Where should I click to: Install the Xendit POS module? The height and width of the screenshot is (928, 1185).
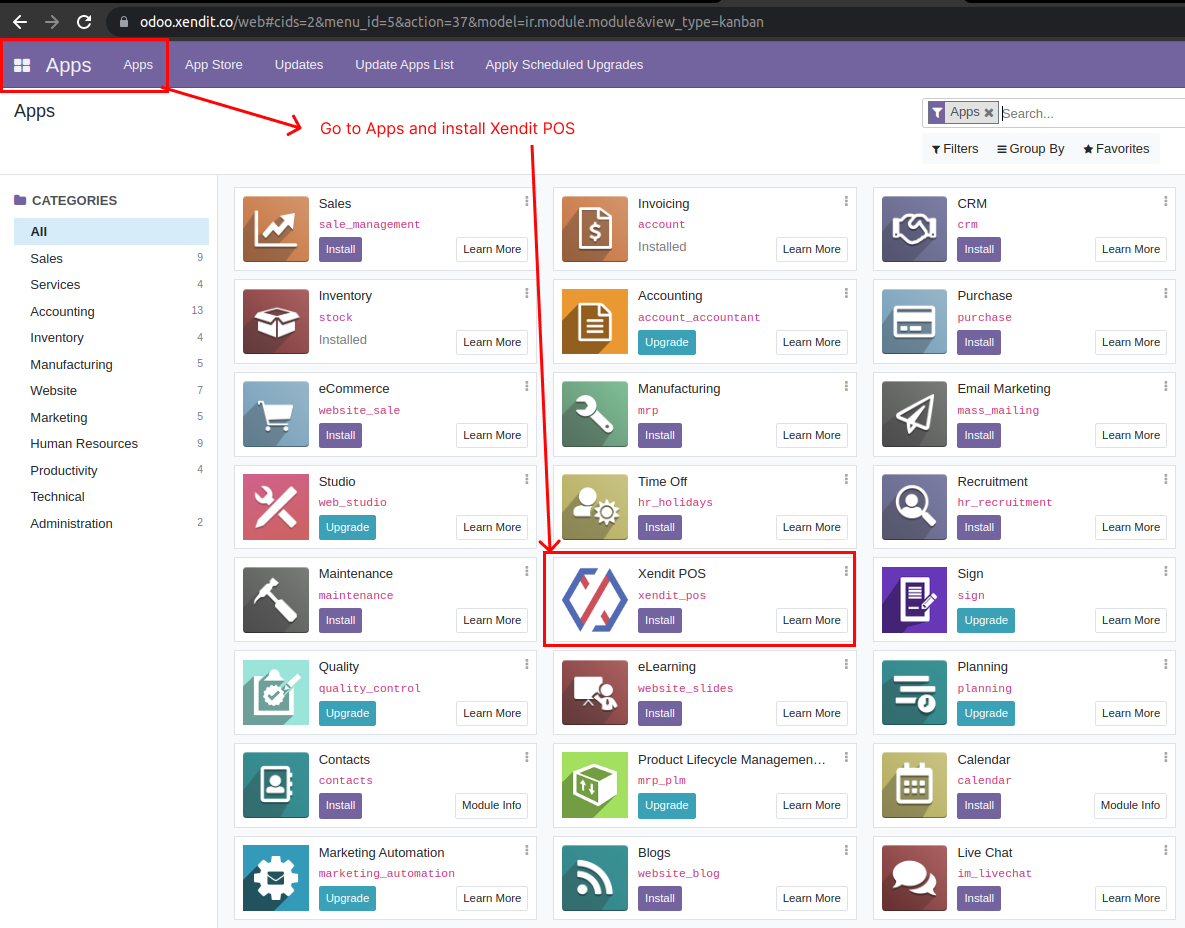[x=660, y=620]
